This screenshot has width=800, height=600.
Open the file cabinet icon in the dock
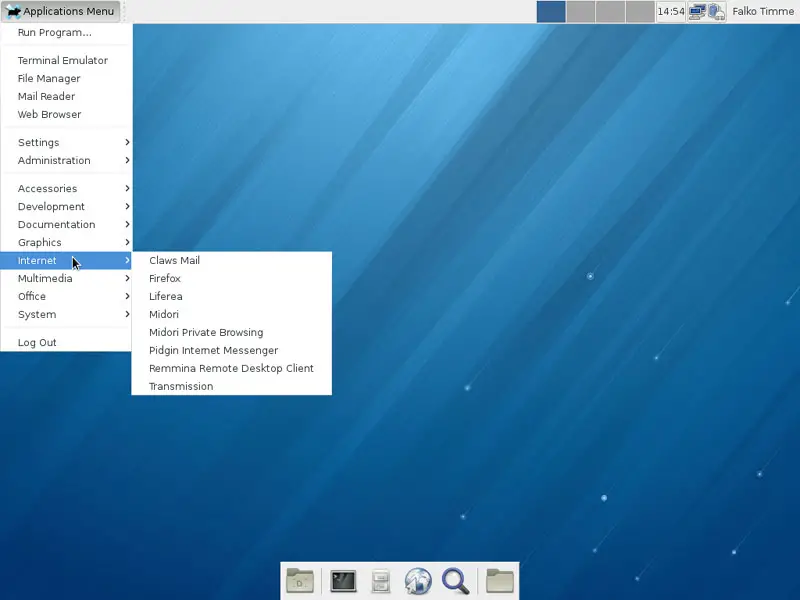pos(380,581)
